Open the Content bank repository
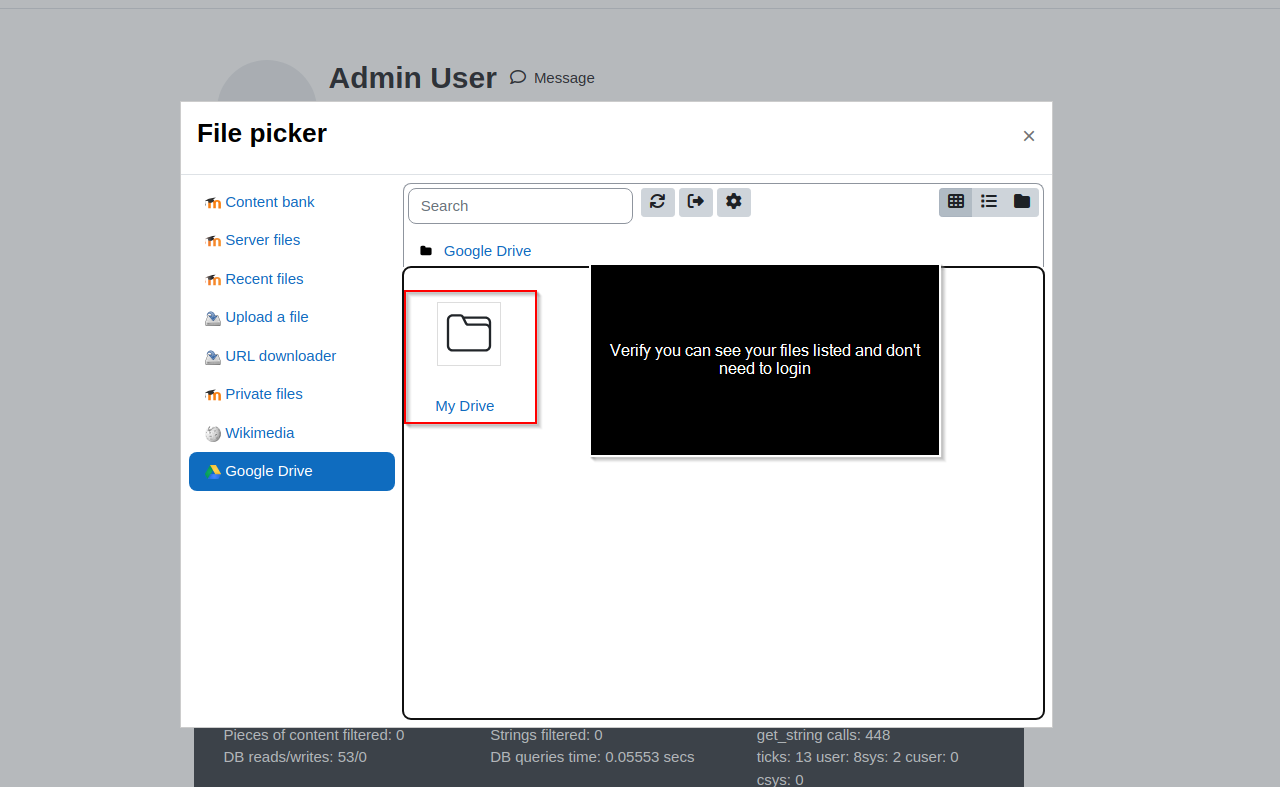The image size is (1280, 787). coord(292,202)
